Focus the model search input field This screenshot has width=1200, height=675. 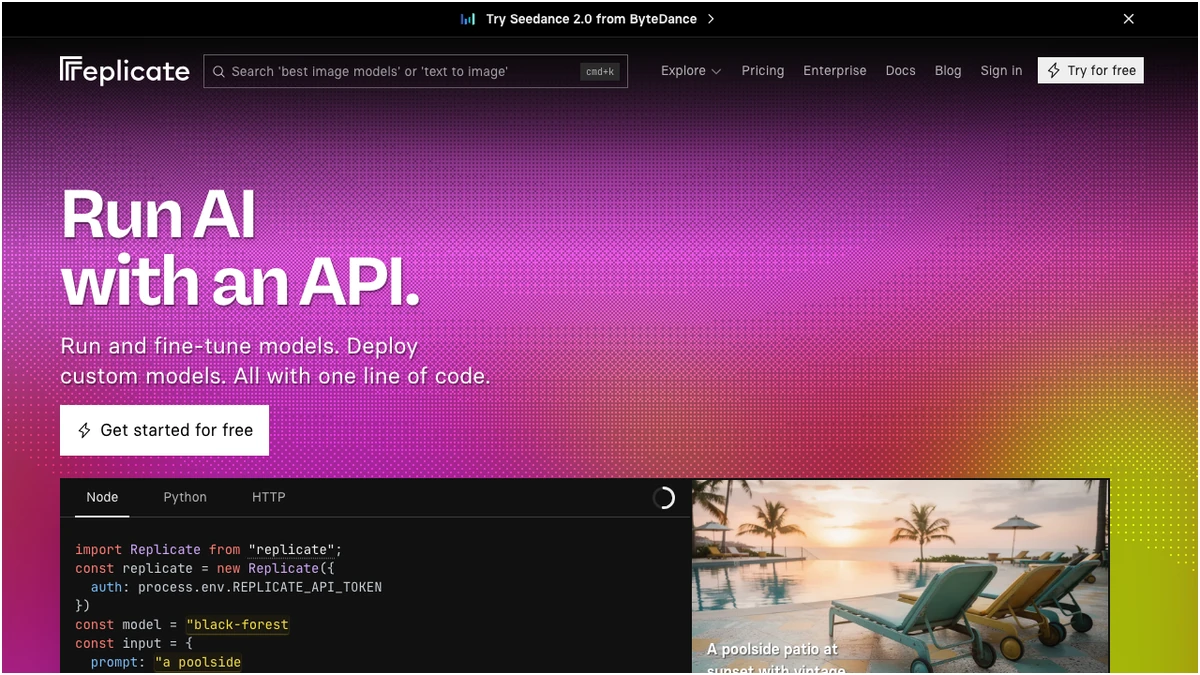tap(400, 71)
